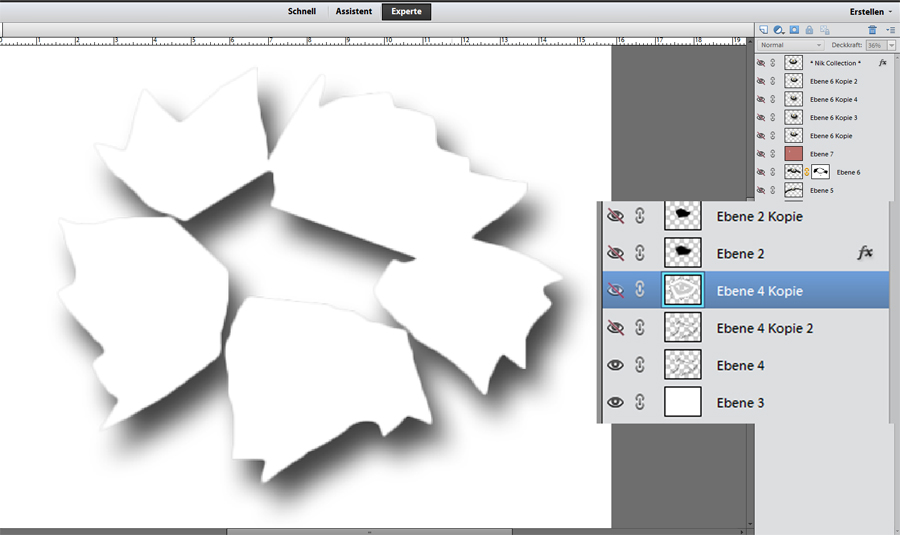Open the layers panel options menu
Viewport: 900px width, 535px height.
890,31
